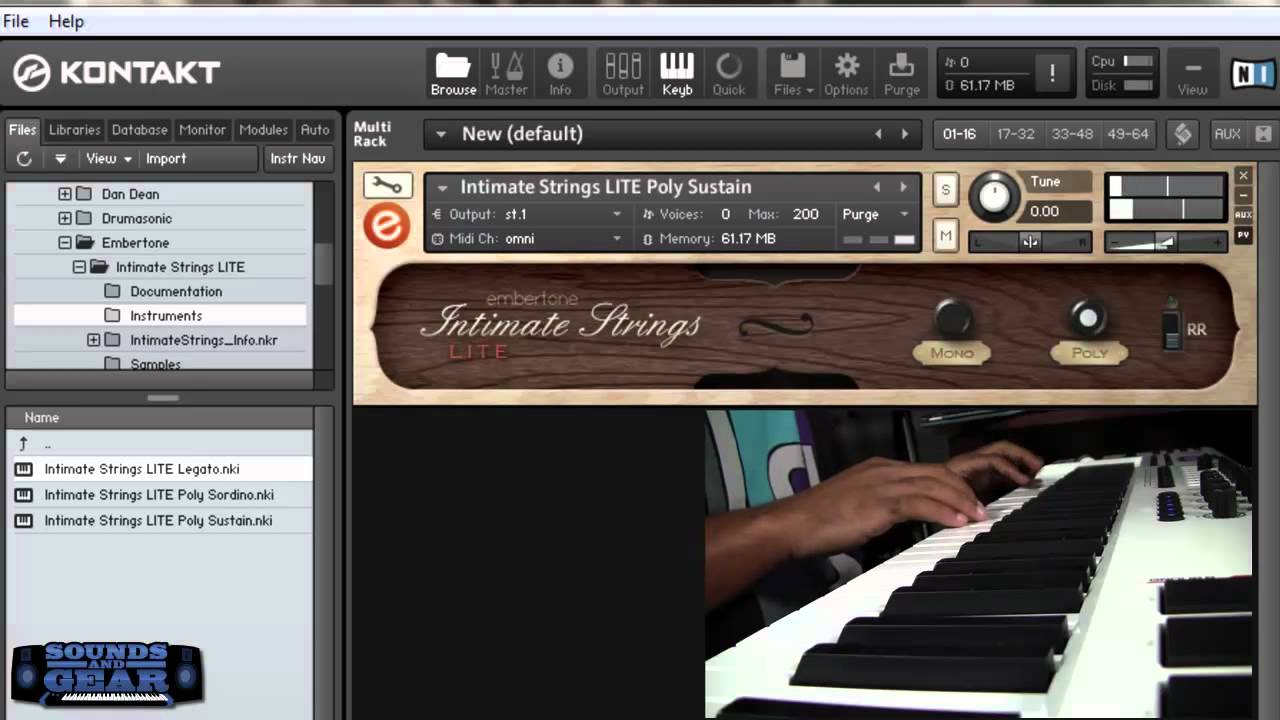The height and width of the screenshot is (720, 1280).
Task: Open the Master editor metronome button
Action: (506, 75)
